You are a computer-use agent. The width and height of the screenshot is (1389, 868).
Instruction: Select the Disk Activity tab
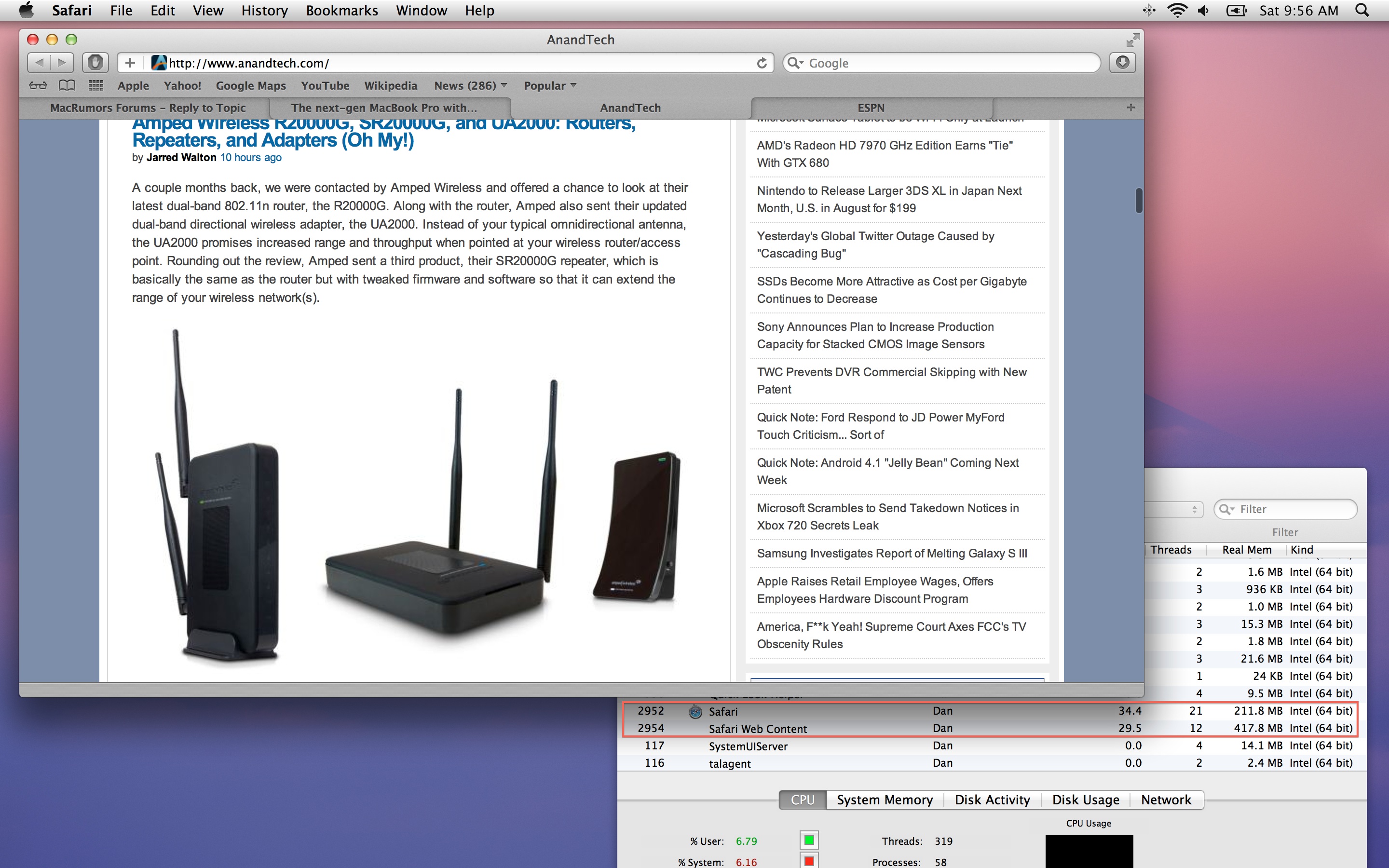pos(993,800)
